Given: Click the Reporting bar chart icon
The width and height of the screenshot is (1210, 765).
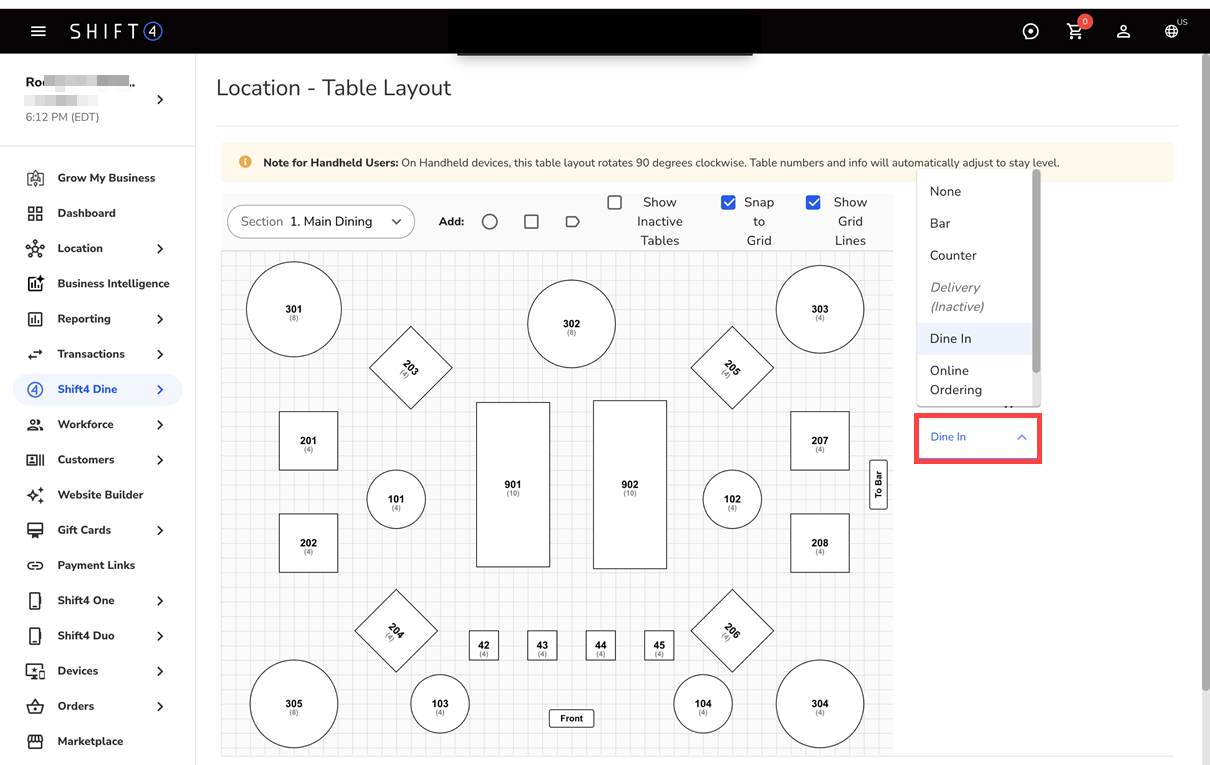Looking at the screenshot, I should pyautogui.click(x=35, y=319).
